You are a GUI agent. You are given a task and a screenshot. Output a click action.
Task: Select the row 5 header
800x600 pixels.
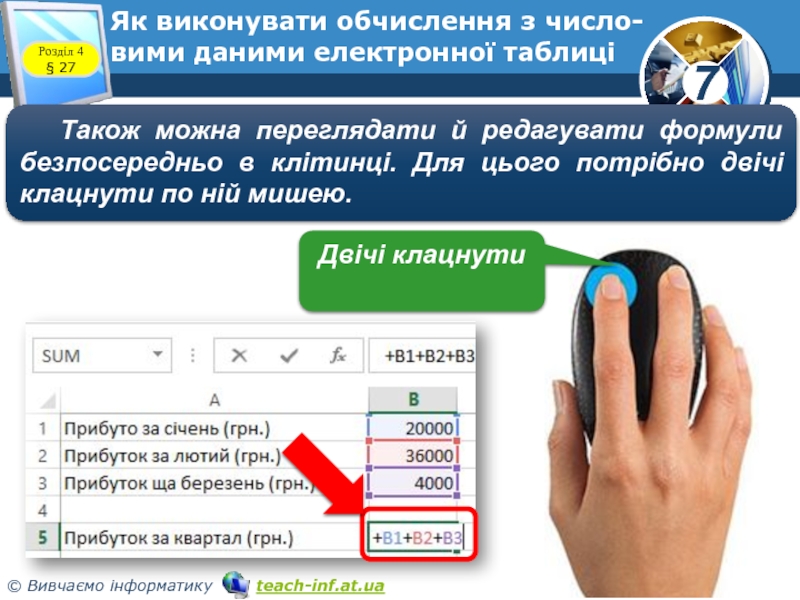coord(43,538)
